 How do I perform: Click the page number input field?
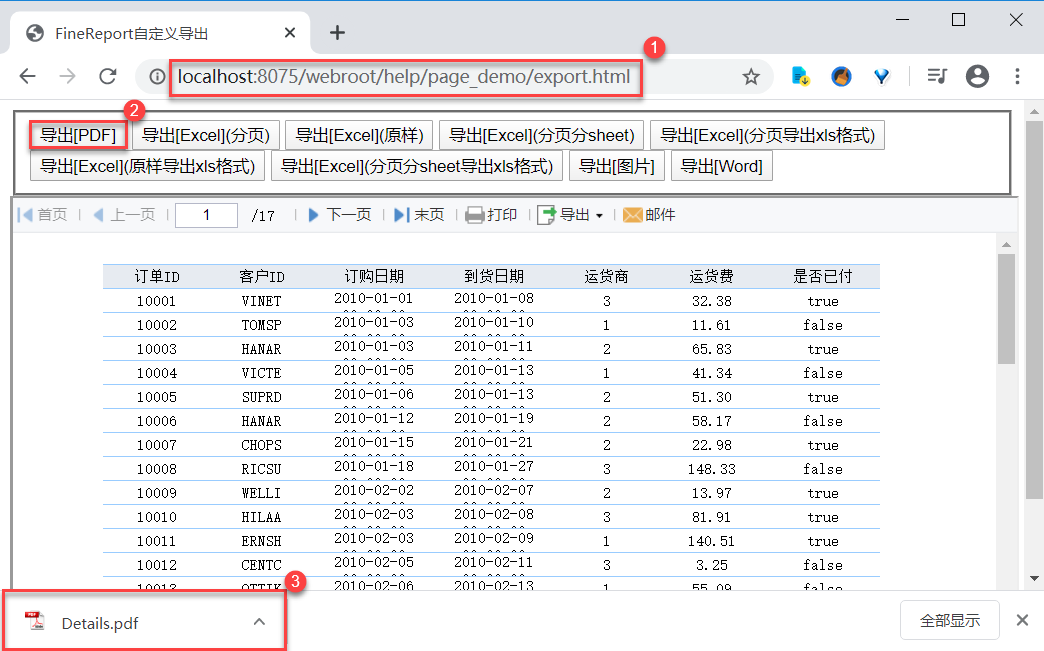206,215
